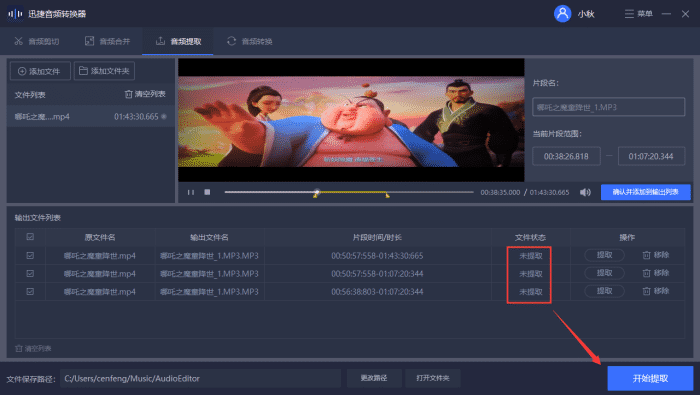Toggle checkbox for row 00:56:38:803-01:07:20:344
This screenshot has width=700, height=395.
tap(30, 291)
